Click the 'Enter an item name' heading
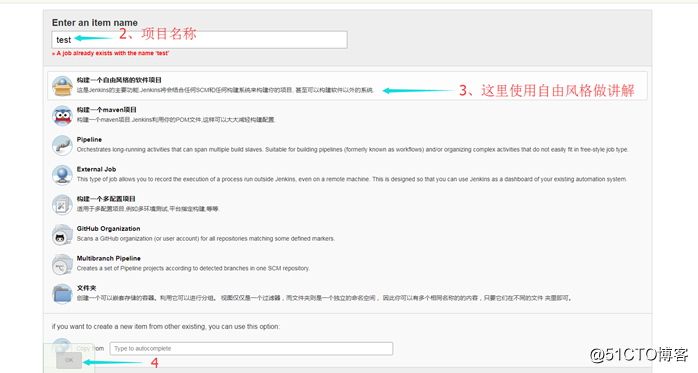 [x=95, y=23]
